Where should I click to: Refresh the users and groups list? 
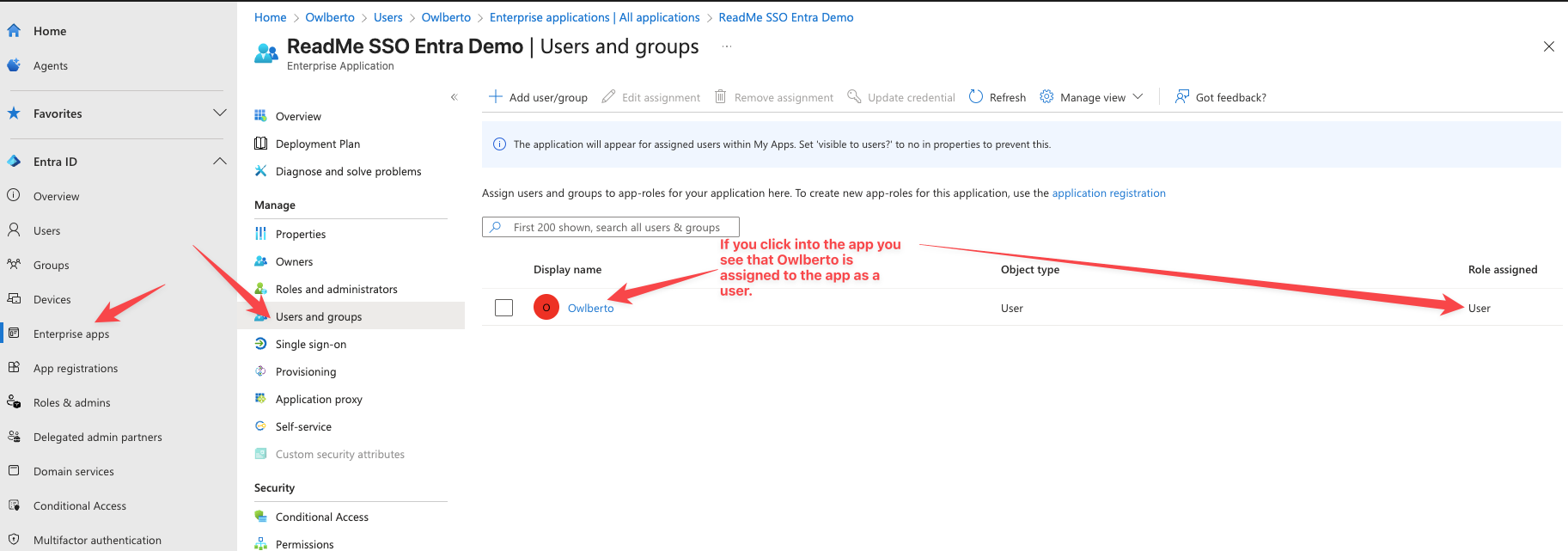pyautogui.click(x=998, y=97)
